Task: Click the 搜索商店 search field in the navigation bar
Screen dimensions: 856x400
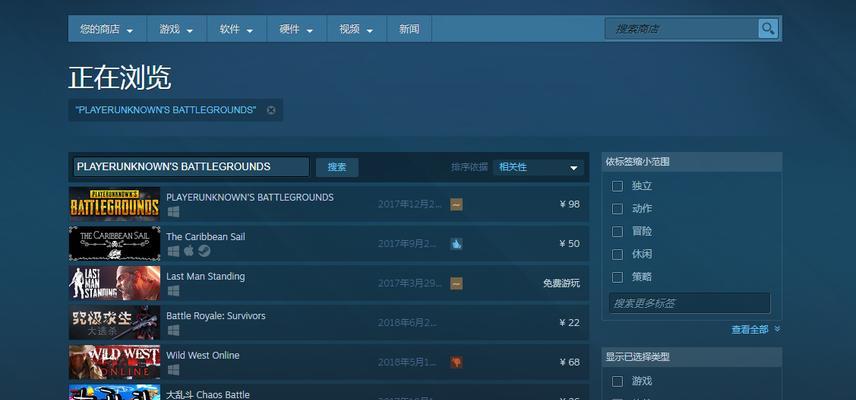Action: (x=681, y=28)
